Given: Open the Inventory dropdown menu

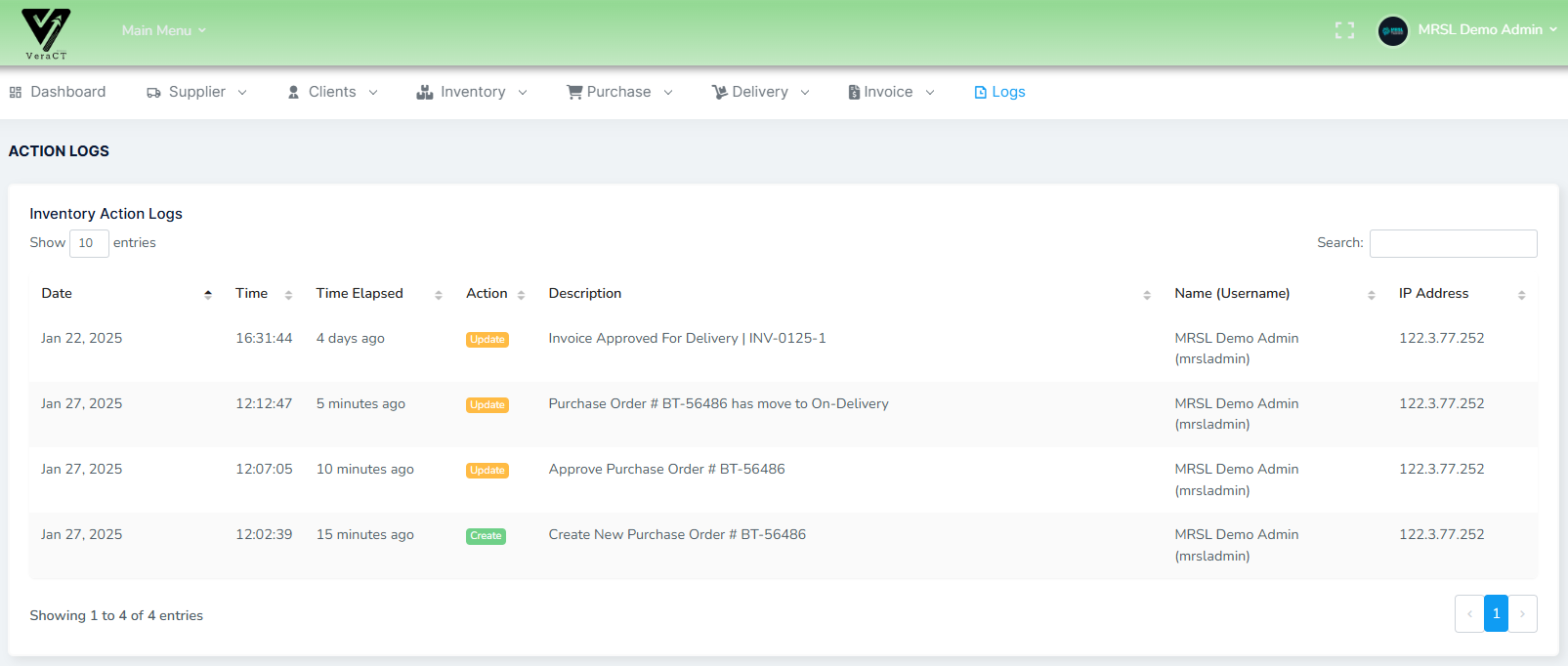Looking at the screenshot, I should [472, 92].
